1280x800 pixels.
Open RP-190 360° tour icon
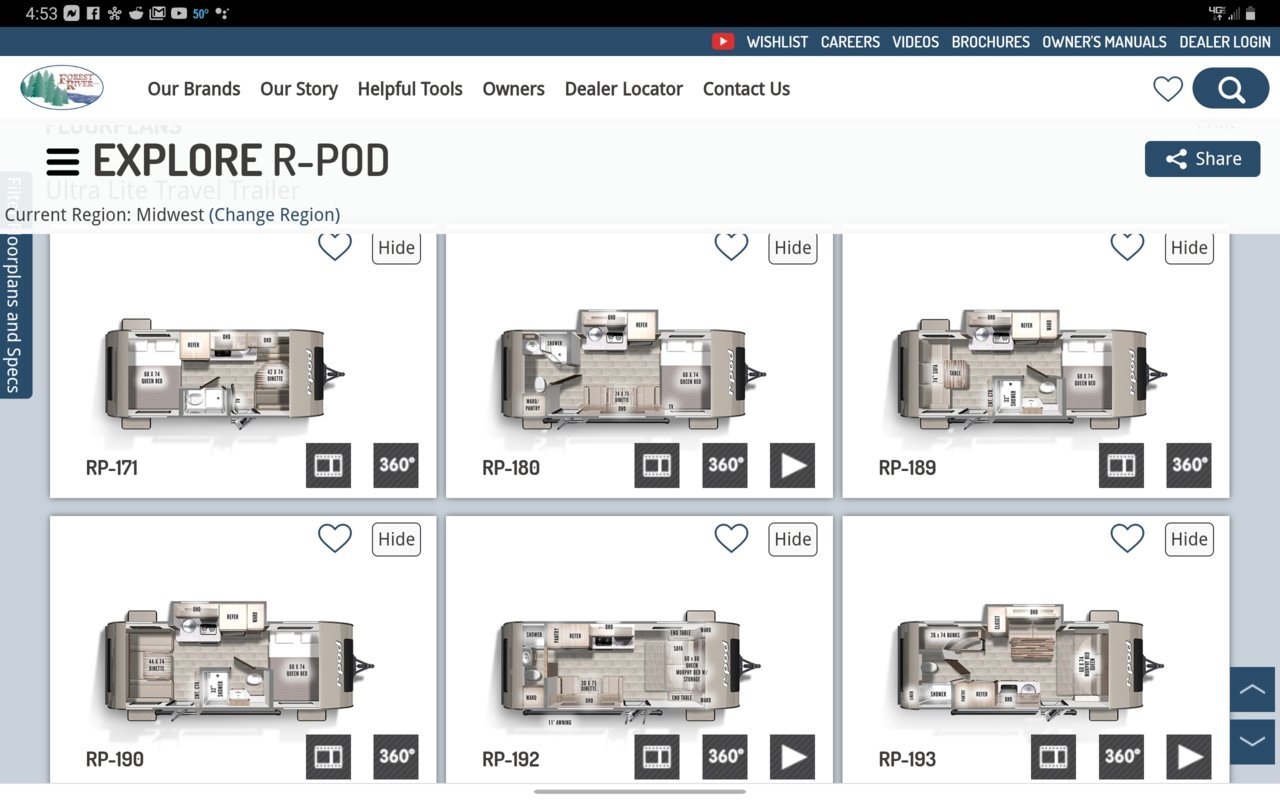coord(396,757)
